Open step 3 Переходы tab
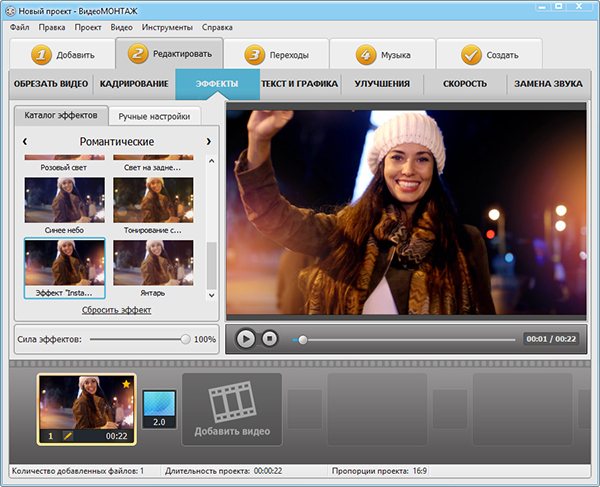Image resolution: width=600 pixels, height=487 pixels. (276, 55)
